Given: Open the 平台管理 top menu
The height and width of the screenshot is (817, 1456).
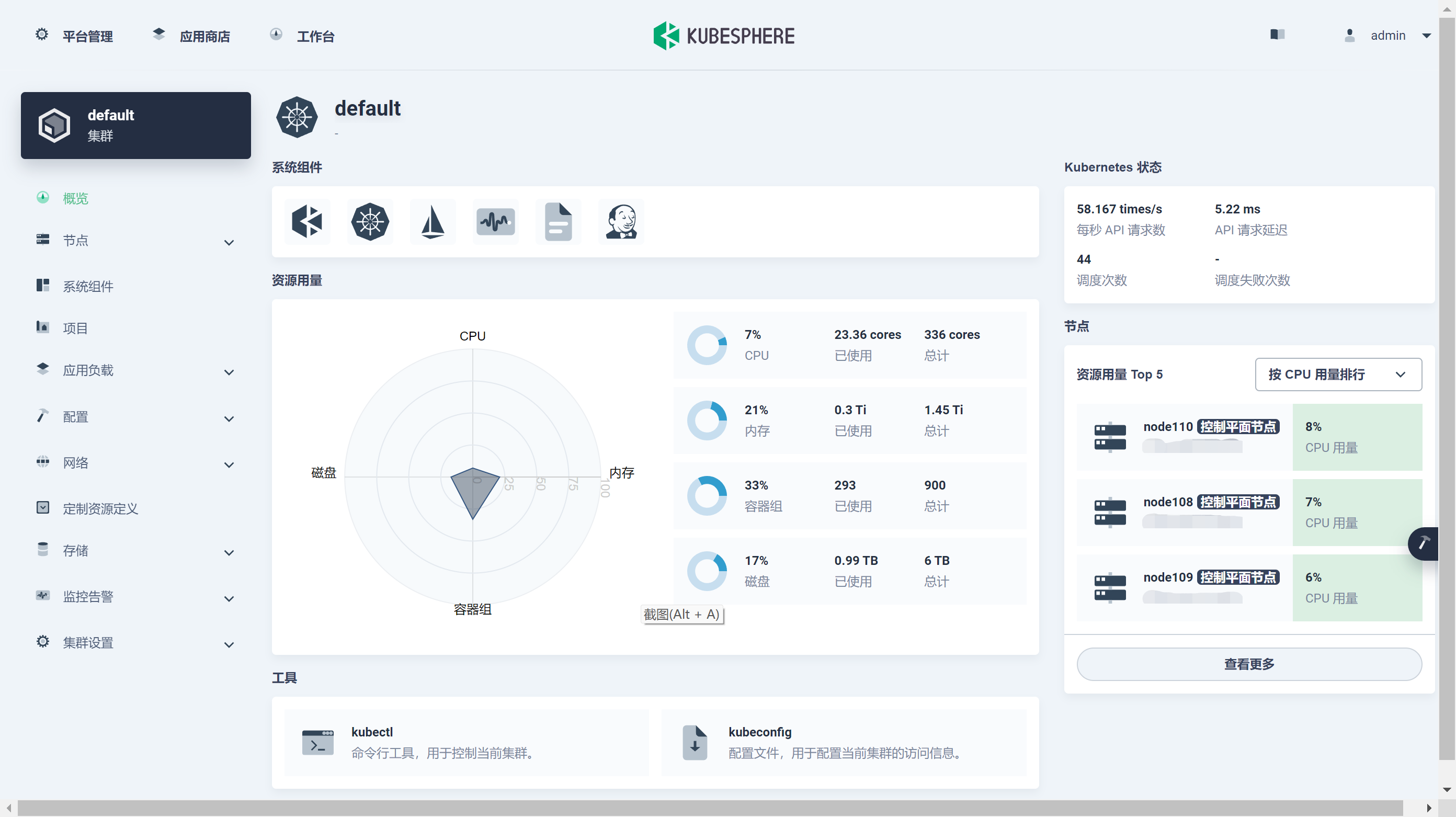Looking at the screenshot, I should [x=75, y=36].
